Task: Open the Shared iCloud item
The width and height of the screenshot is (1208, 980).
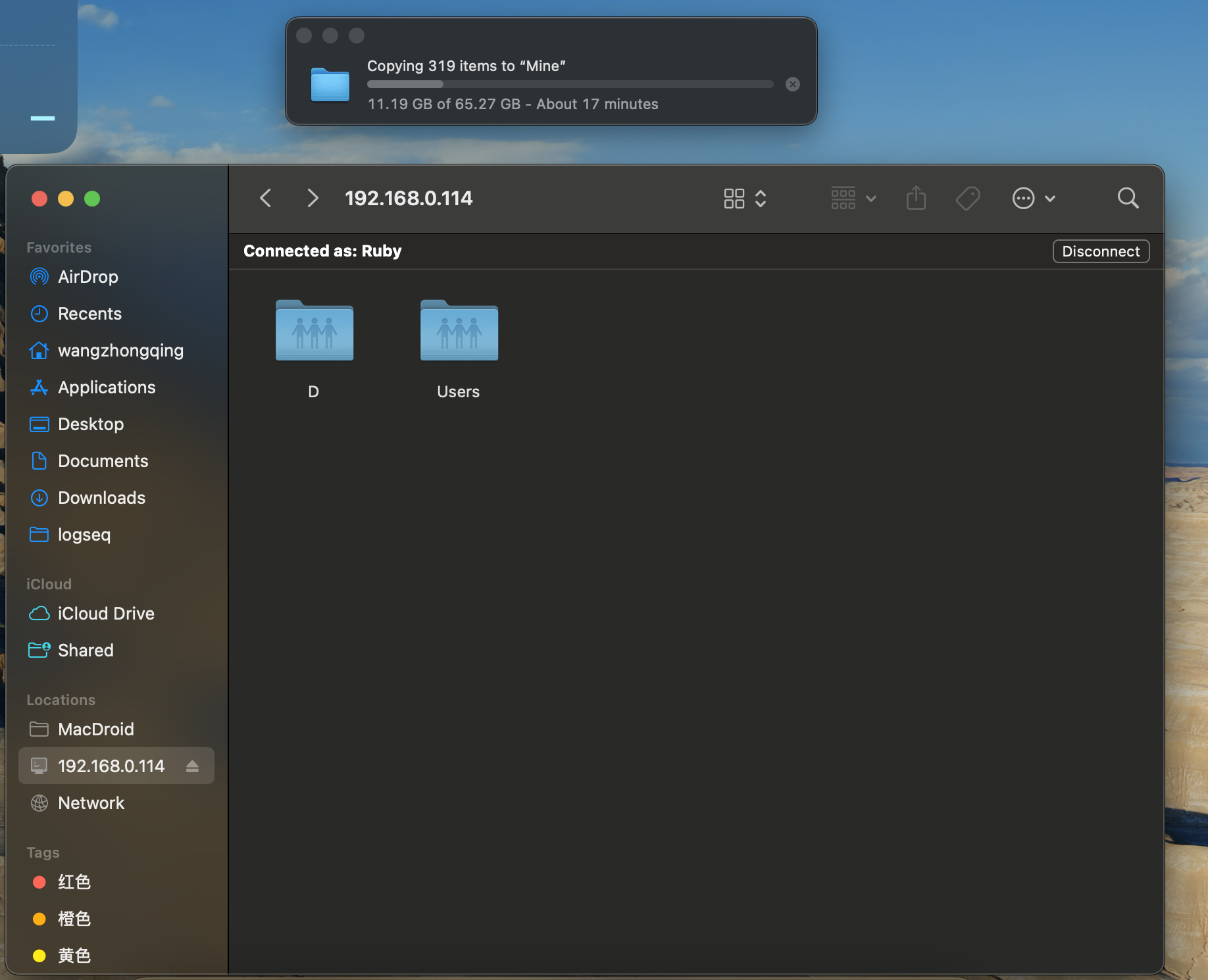Action: pyautogui.click(x=116, y=650)
